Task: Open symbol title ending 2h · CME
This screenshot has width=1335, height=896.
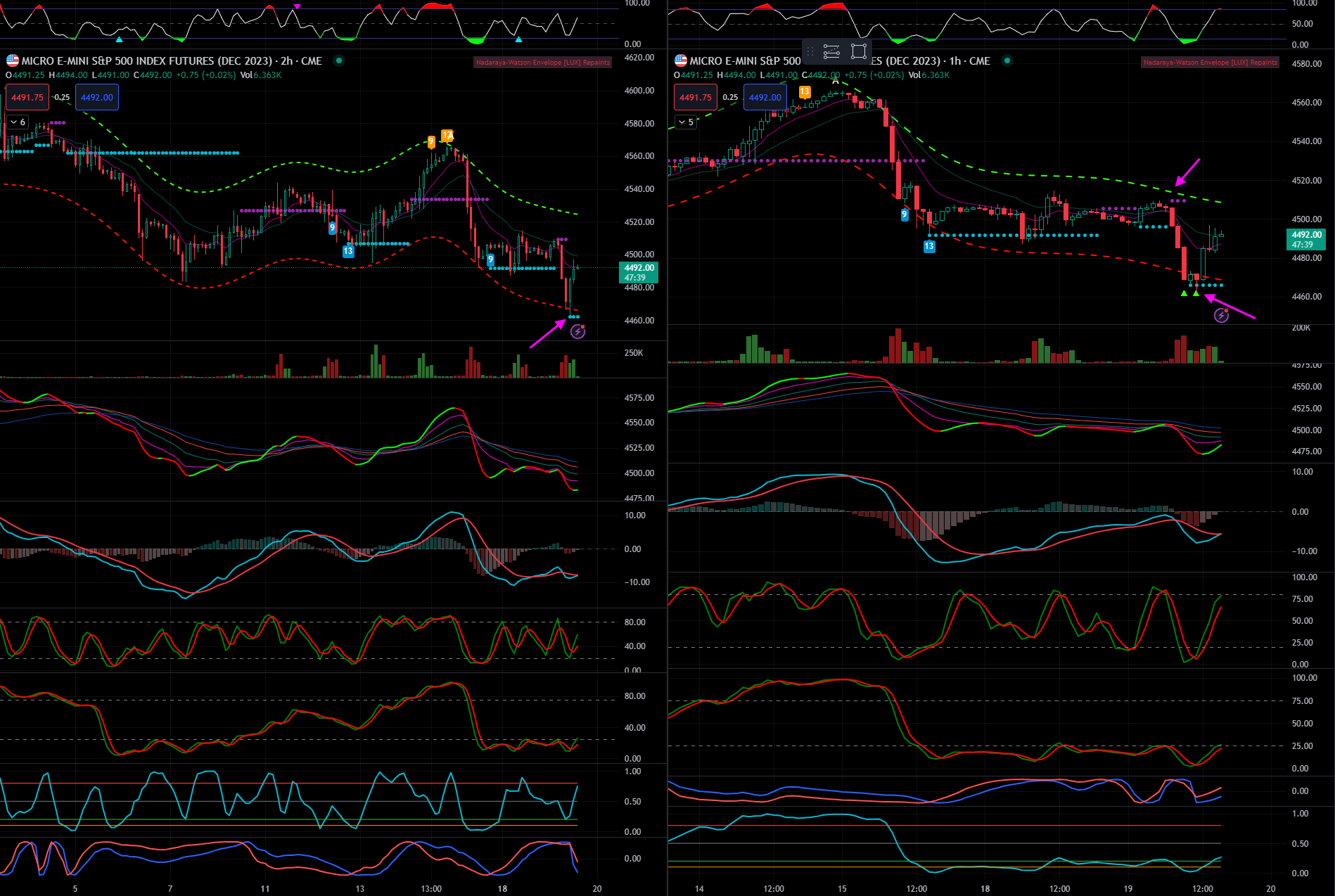Action: [x=172, y=60]
